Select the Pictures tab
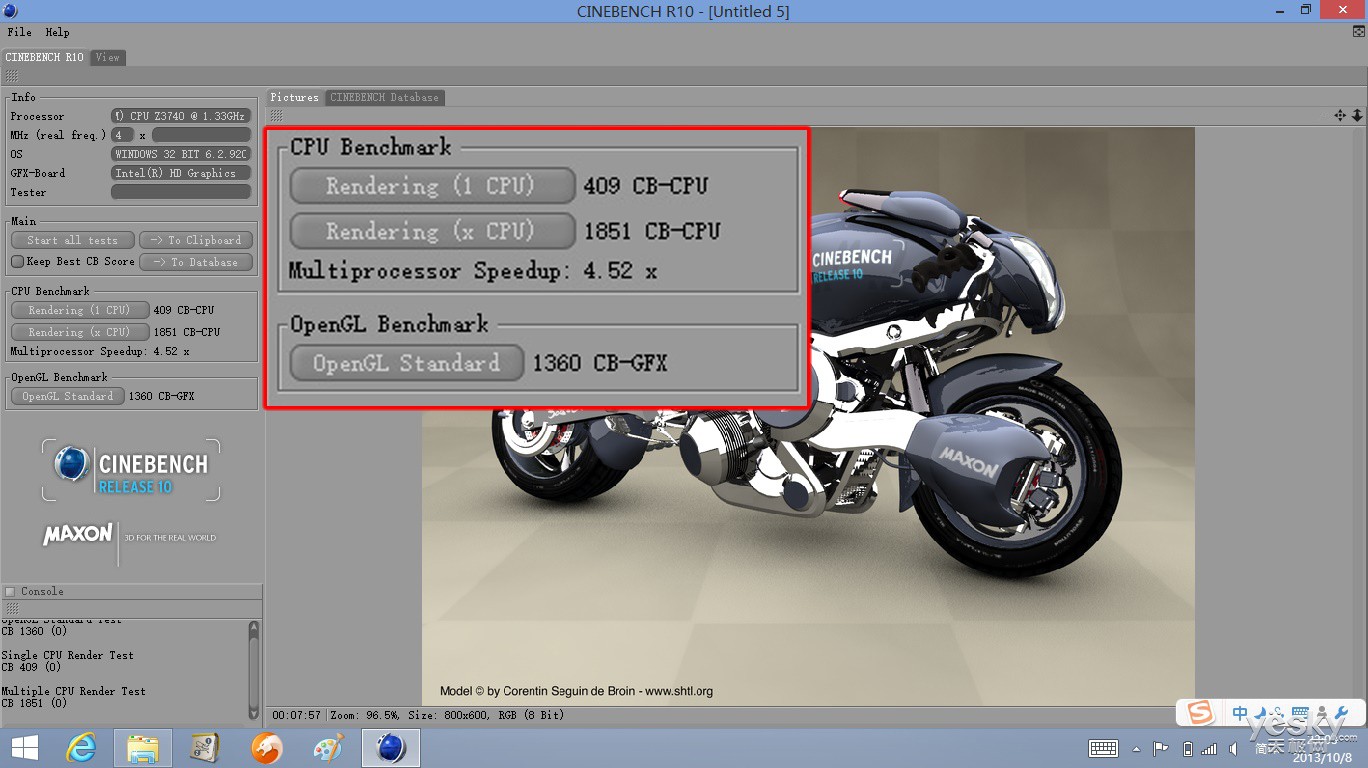The image size is (1368, 768). tap(294, 97)
